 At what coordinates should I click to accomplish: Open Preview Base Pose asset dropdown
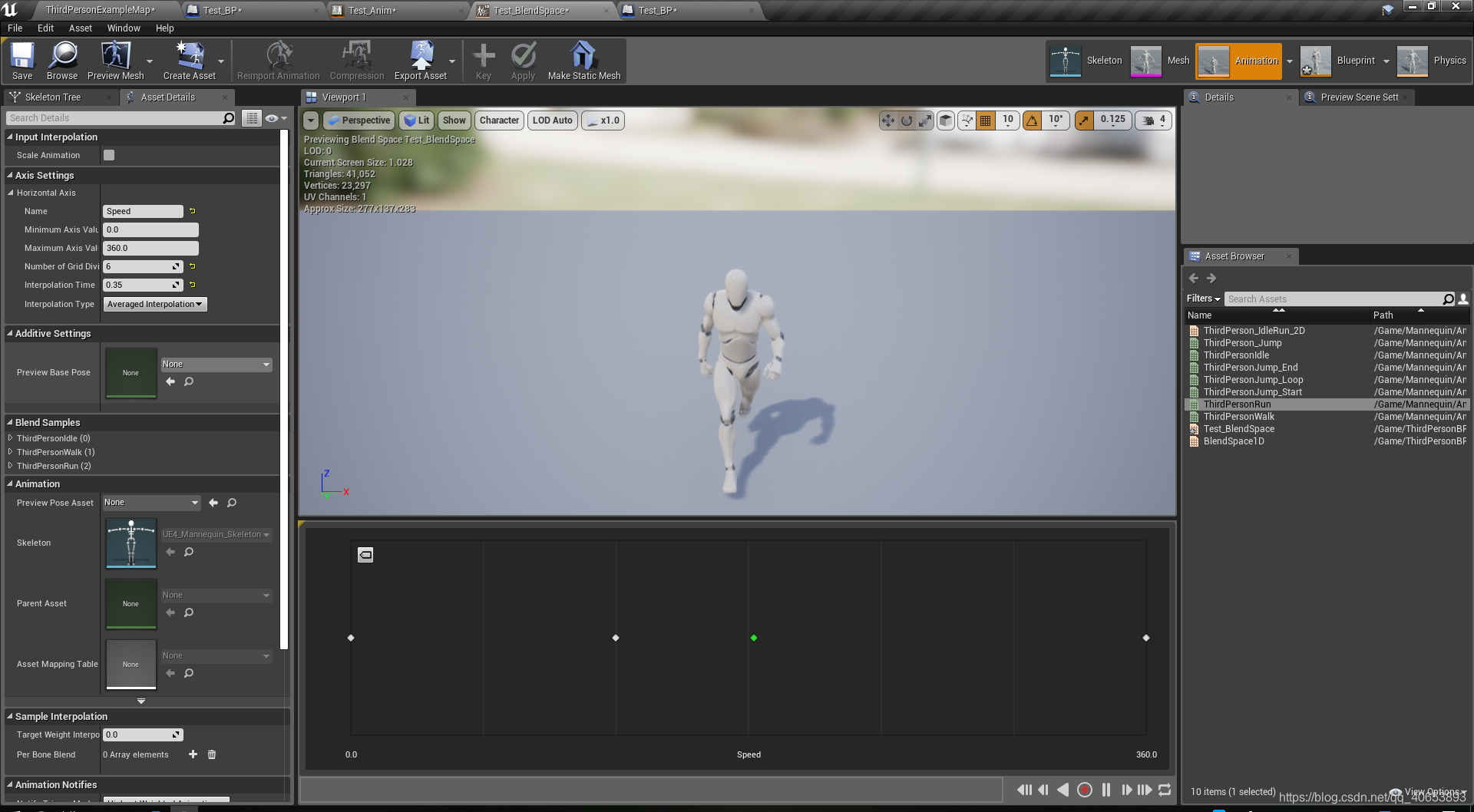point(216,365)
